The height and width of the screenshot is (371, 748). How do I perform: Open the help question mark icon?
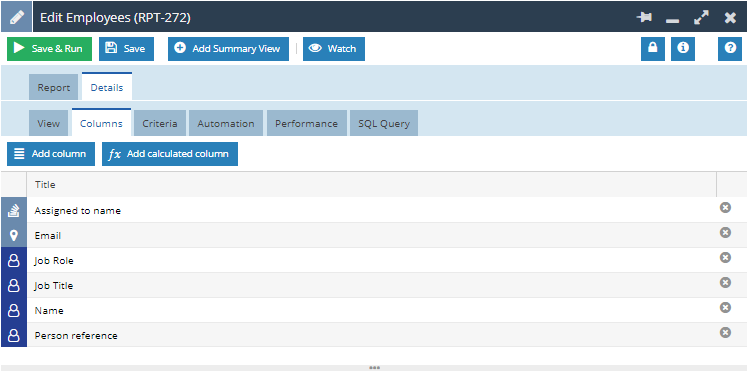click(730, 49)
